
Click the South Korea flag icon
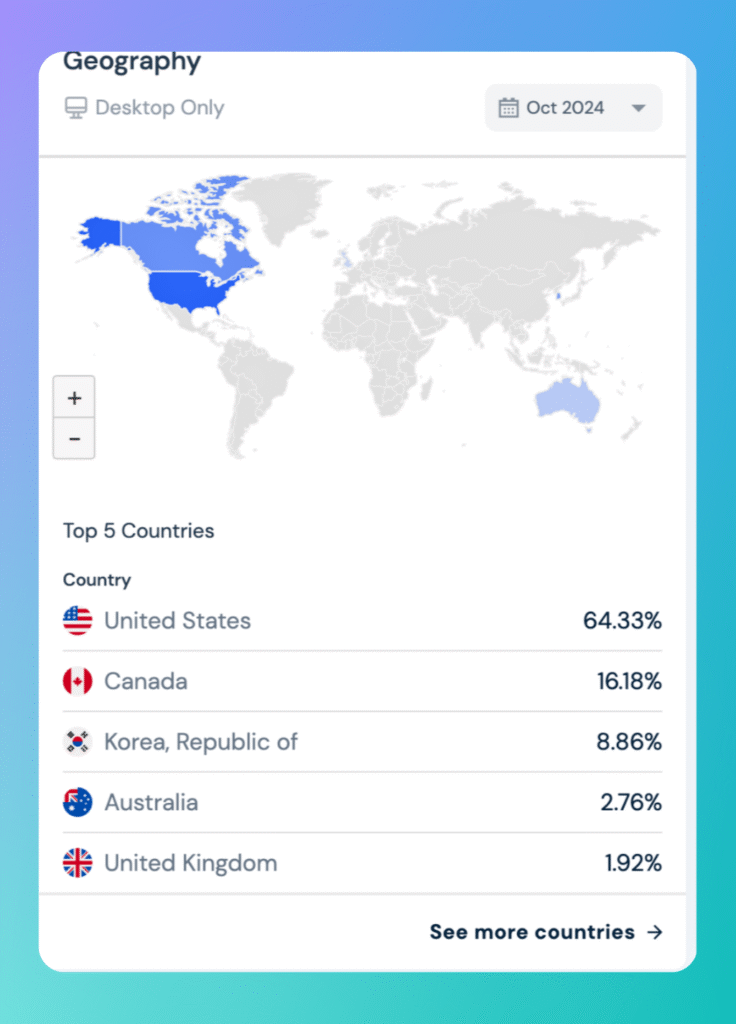point(78,742)
